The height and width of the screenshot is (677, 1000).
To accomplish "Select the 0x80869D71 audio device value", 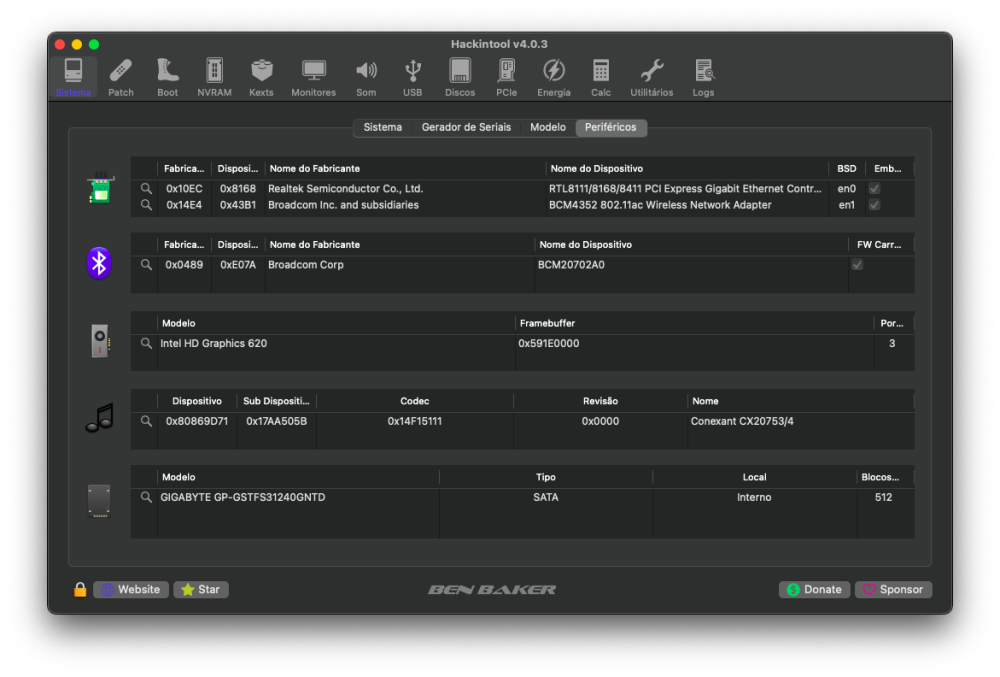I will pyautogui.click(x=197, y=421).
